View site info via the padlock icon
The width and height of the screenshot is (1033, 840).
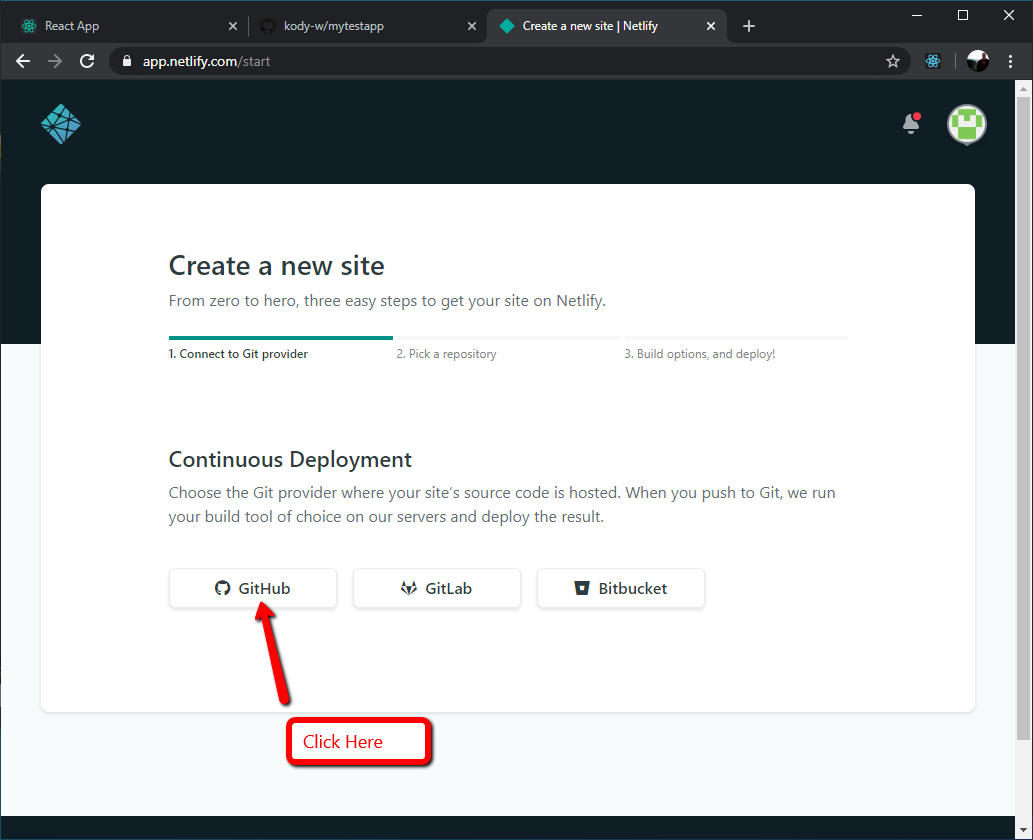(x=127, y=61)
